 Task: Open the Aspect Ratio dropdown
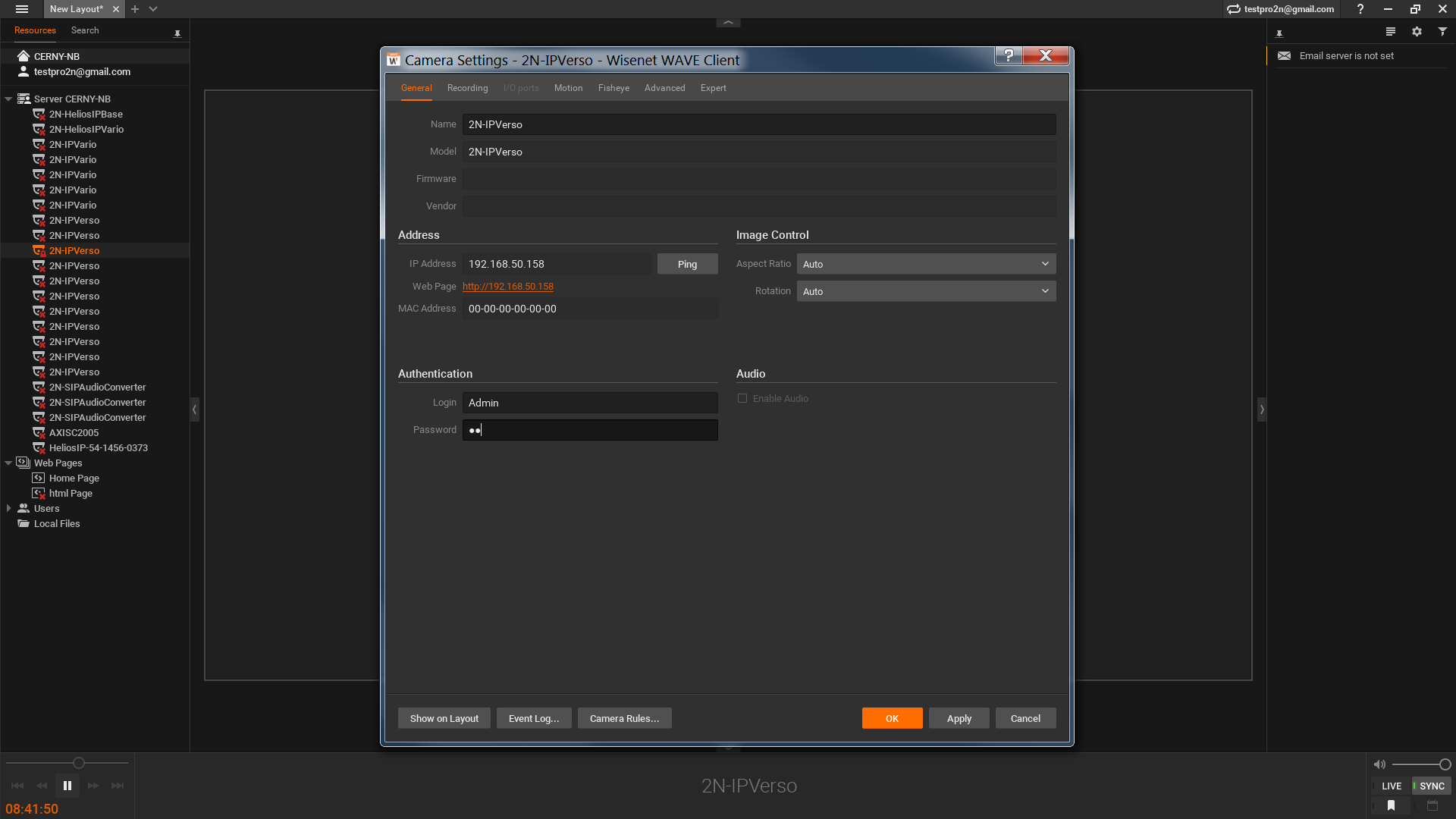[926, 264]
